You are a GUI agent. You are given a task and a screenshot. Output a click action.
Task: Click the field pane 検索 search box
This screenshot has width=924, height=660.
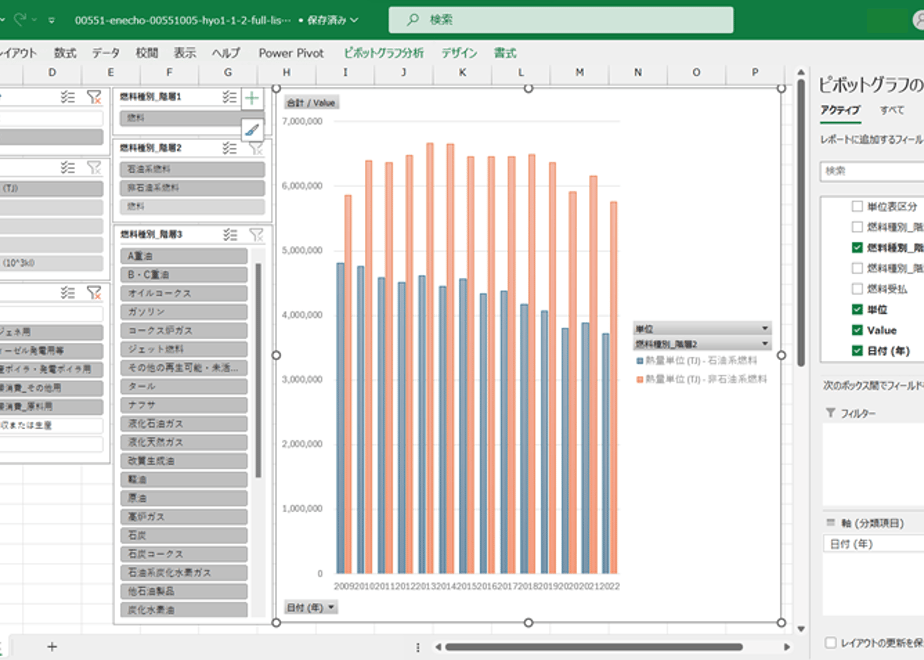pyautogui.click(x=872, y=171)
